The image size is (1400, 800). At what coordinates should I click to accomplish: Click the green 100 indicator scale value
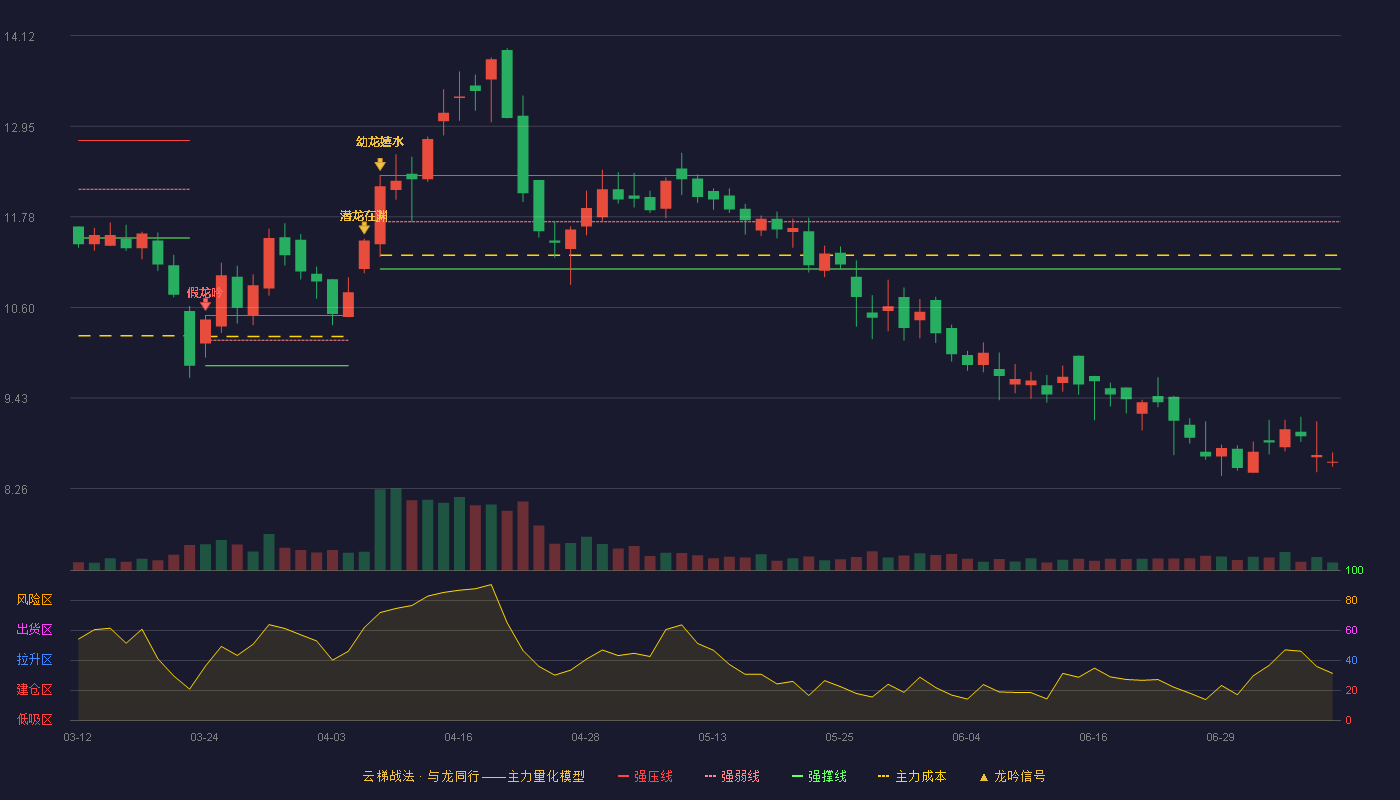(1354, 571)
